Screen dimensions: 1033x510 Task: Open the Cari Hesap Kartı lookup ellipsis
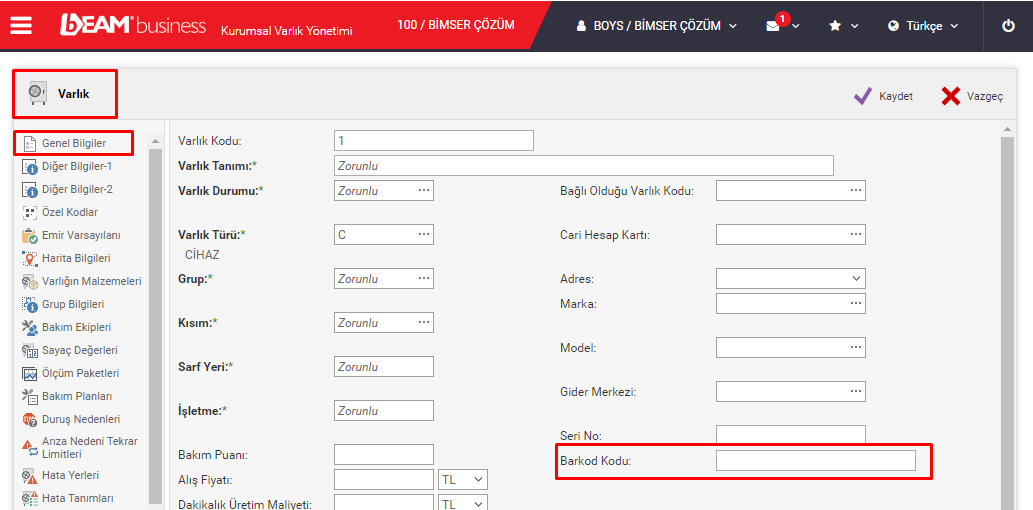coord(855,234)
